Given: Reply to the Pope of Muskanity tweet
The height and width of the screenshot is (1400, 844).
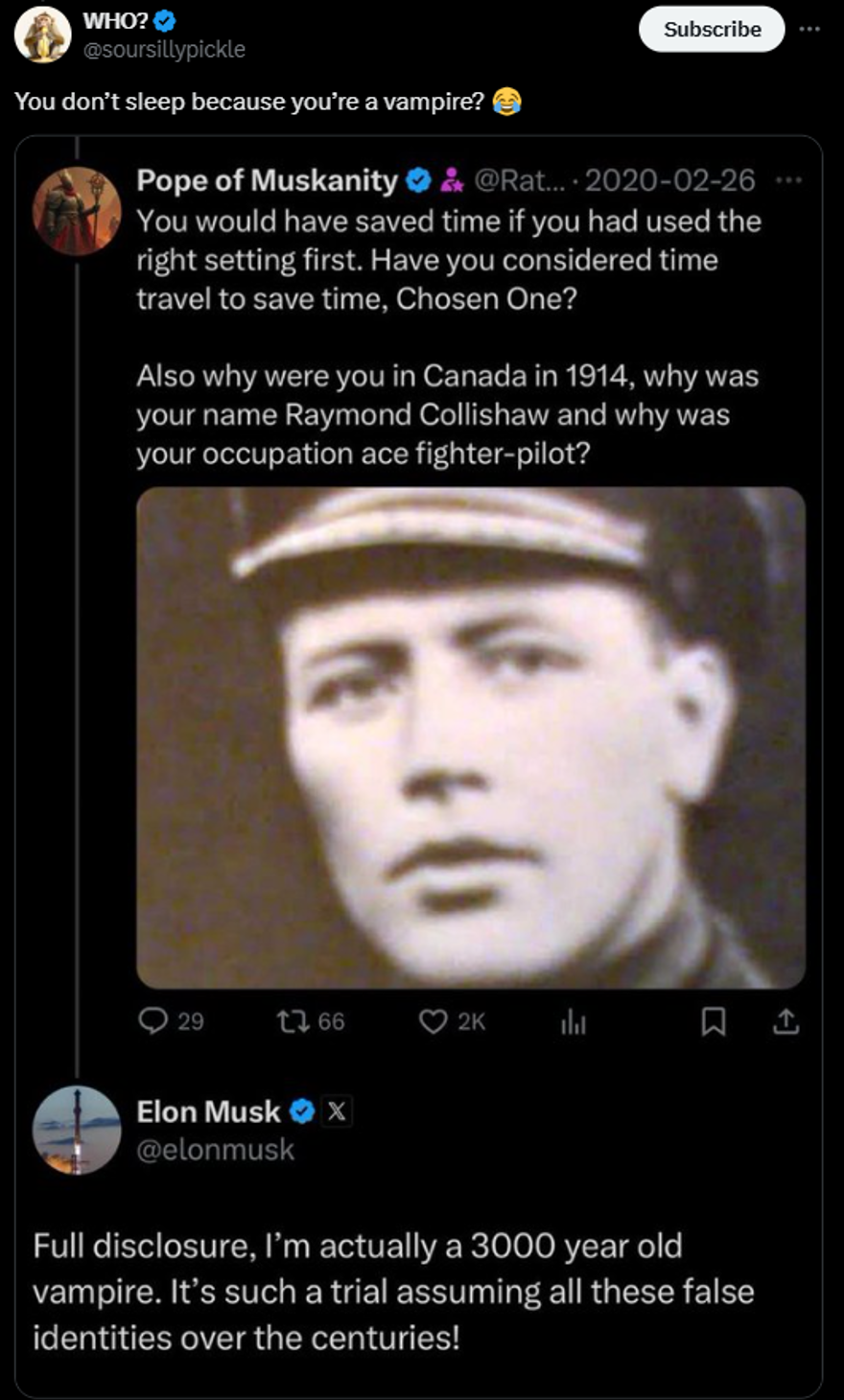Looking at the screenshot, I should click(x=153, y=1021).
